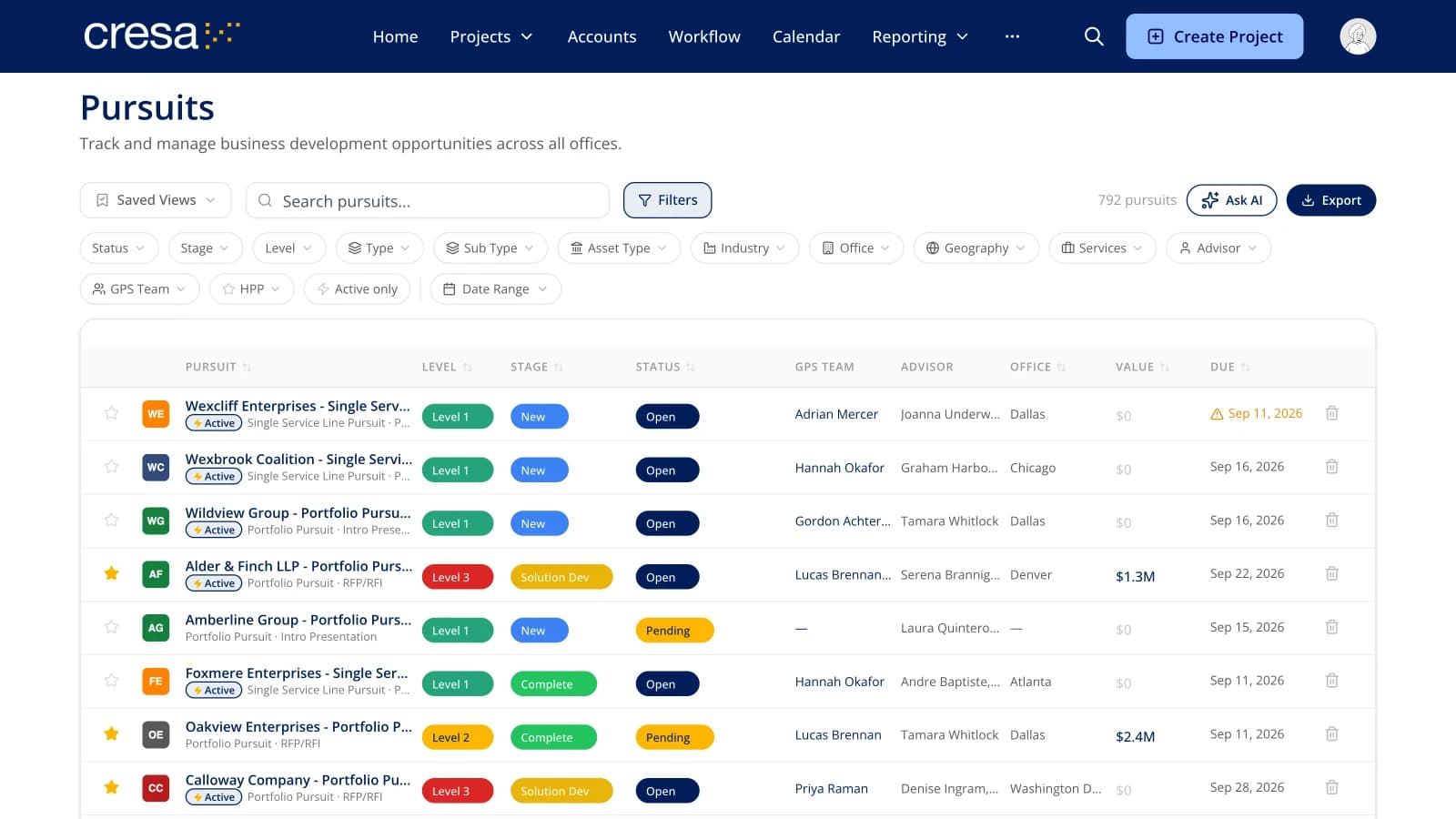Open the Saved Views dropdown
1456x819 pixels.
[156, 200]
